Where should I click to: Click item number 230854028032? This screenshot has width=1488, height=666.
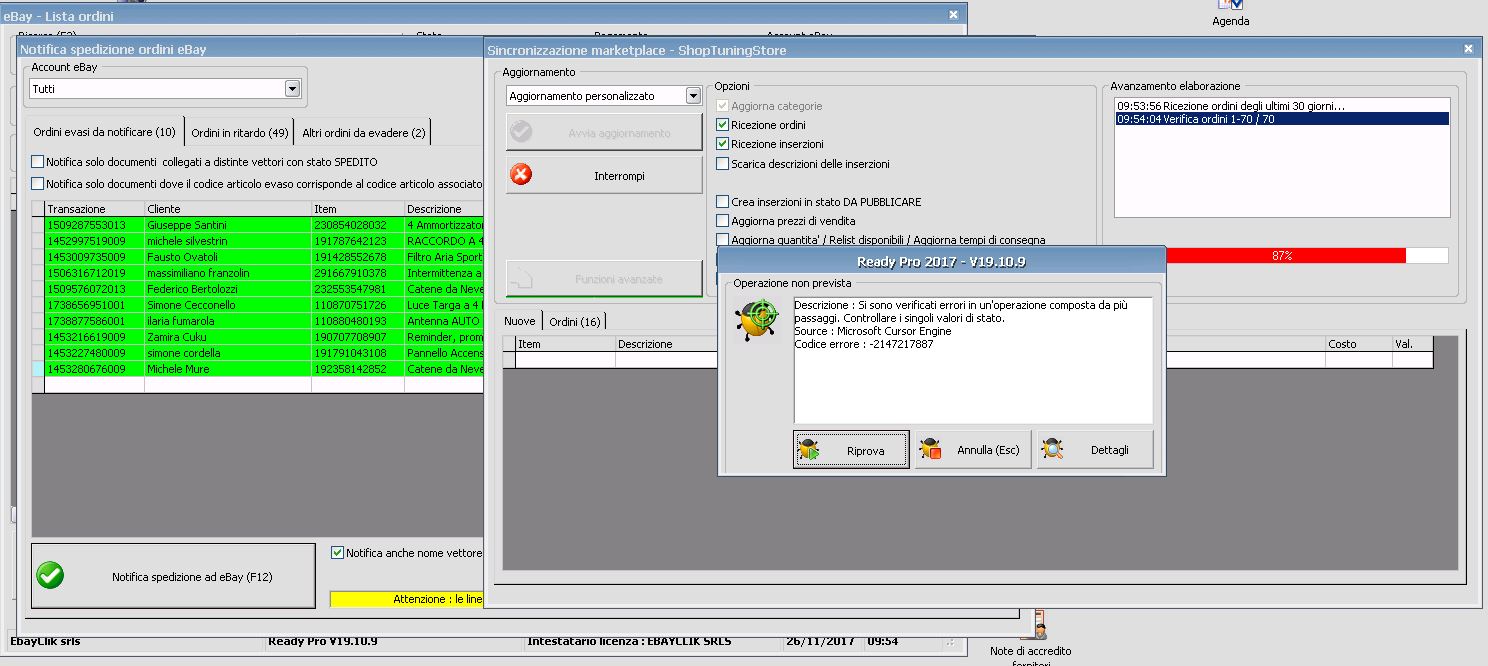(x=350, y=225)
